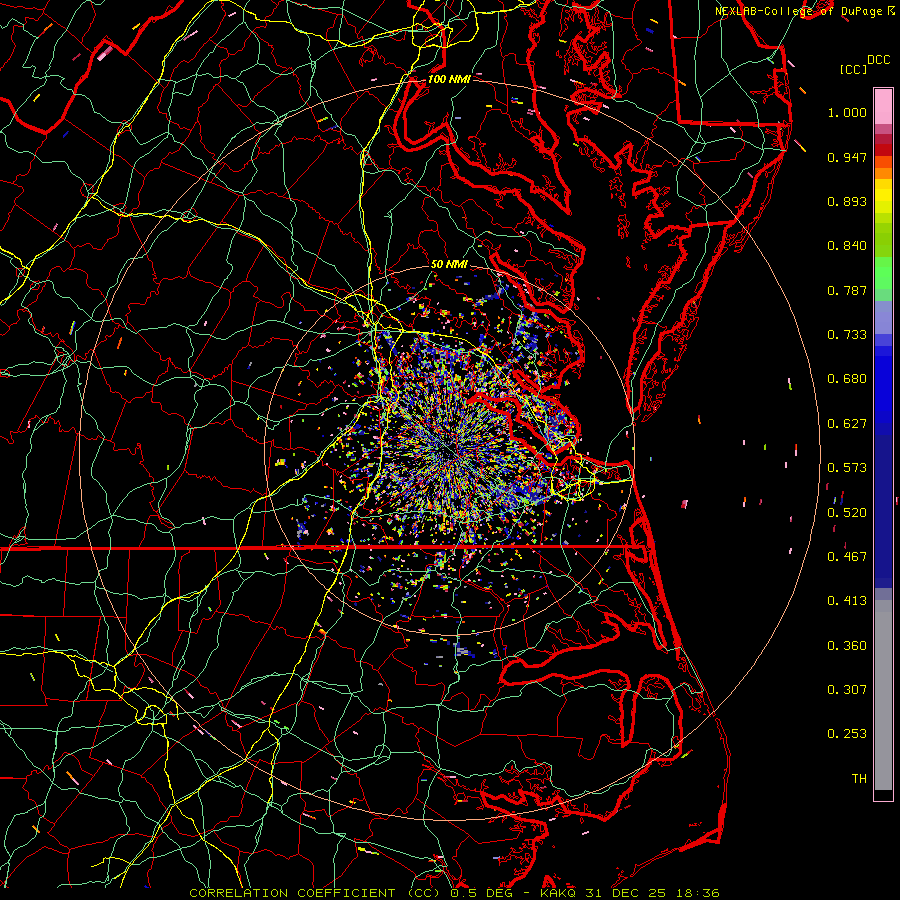Viewport: 900px width, 900px height.
Task: Click the radar site center of the sweep
Action: [449, 450]
